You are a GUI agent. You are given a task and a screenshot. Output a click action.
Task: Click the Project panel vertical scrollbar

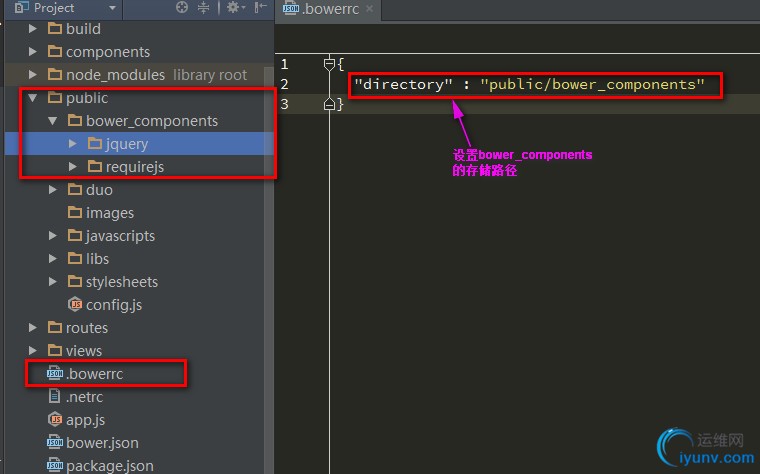268,271
